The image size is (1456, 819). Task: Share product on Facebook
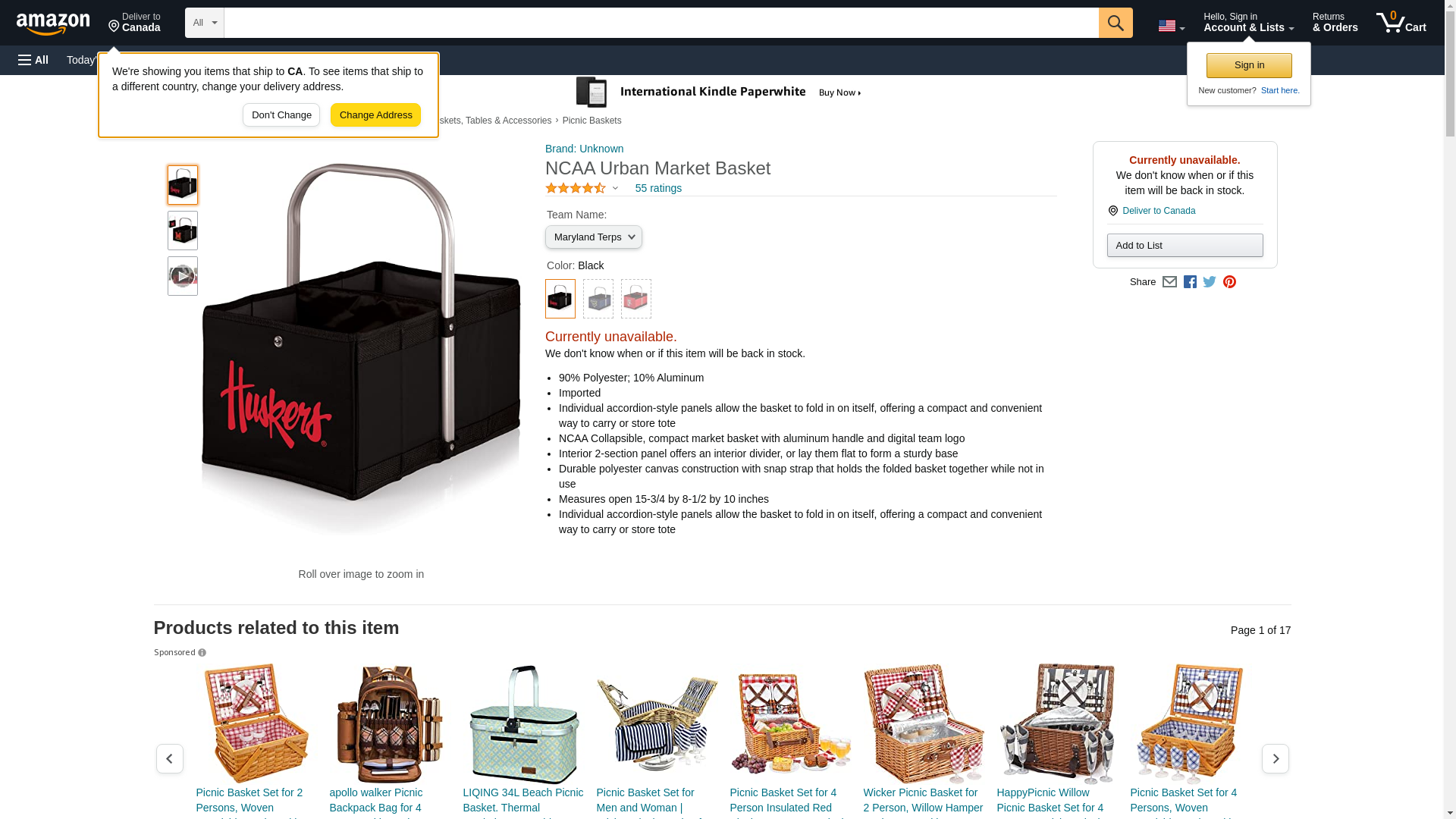pos(1190,282)
